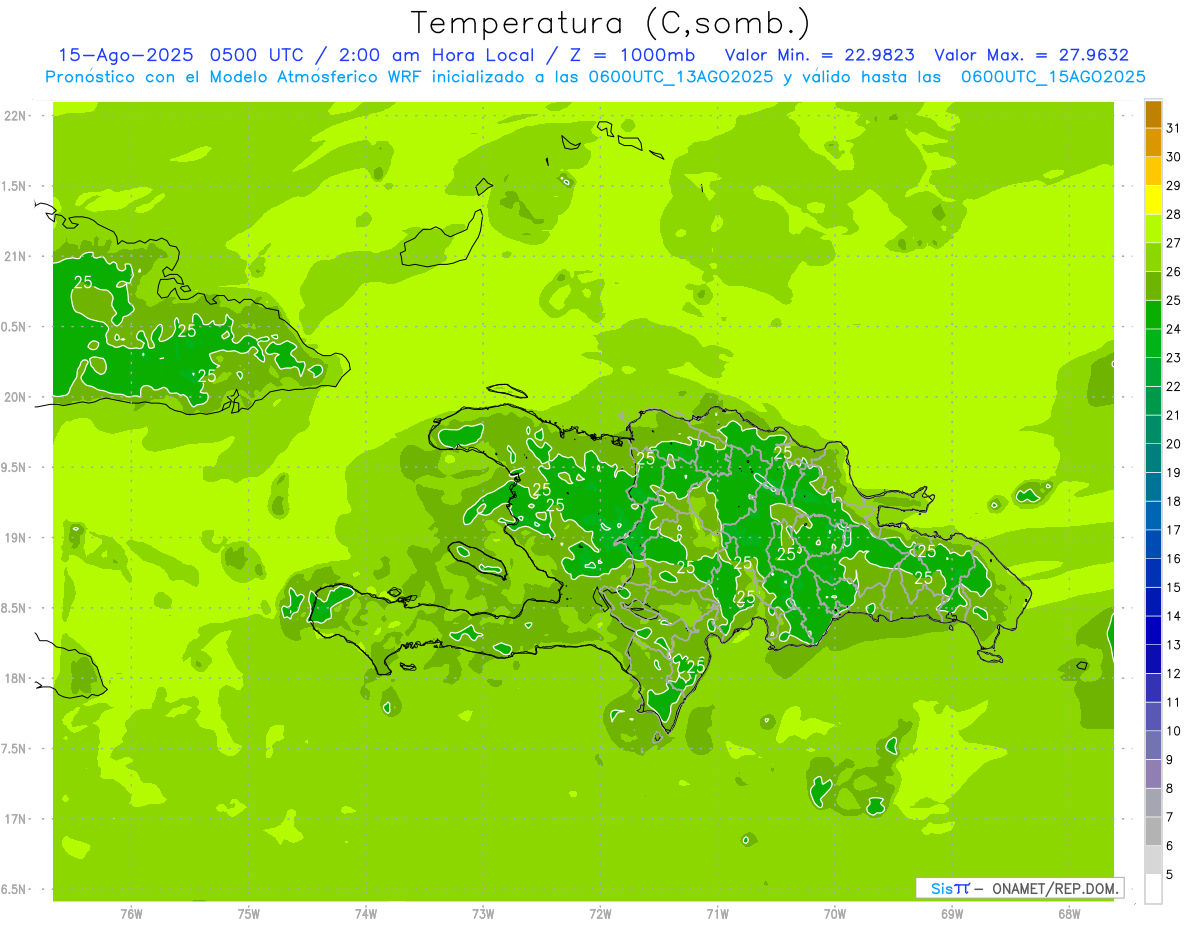1200x927 pixels.
Task: Click the "21N" latitude label
Action: (15, 257)
